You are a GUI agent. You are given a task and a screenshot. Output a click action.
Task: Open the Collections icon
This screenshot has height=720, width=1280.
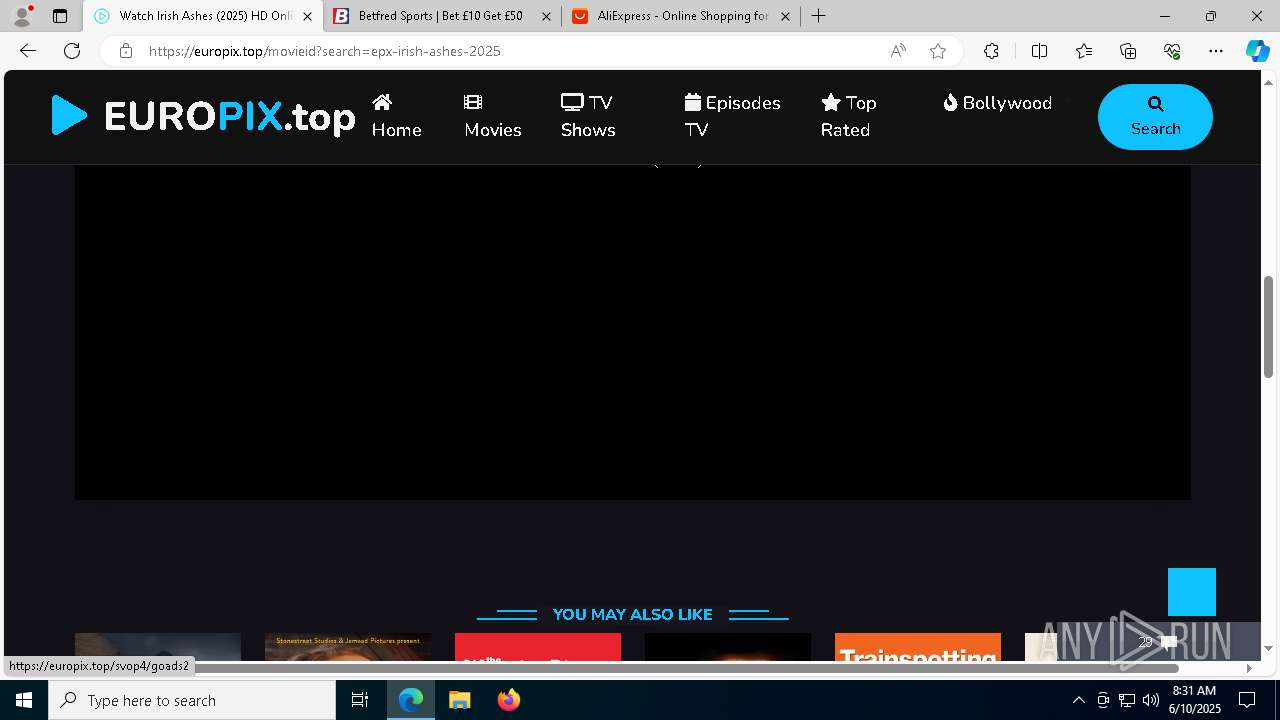[1128, 51]
